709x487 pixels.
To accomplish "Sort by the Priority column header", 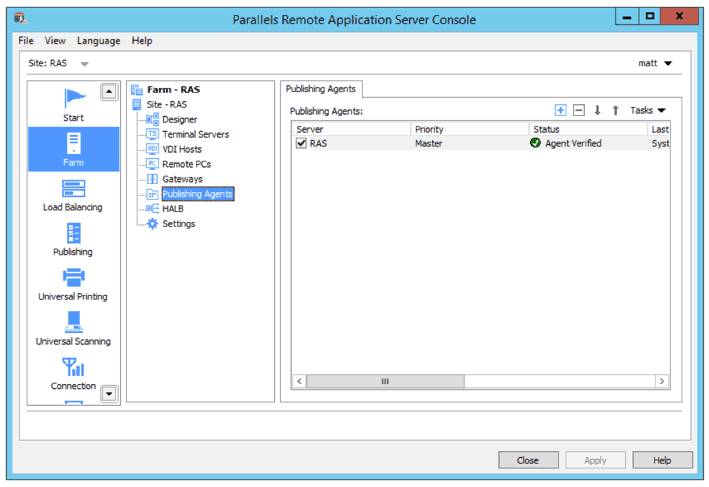I will point(469,129).
